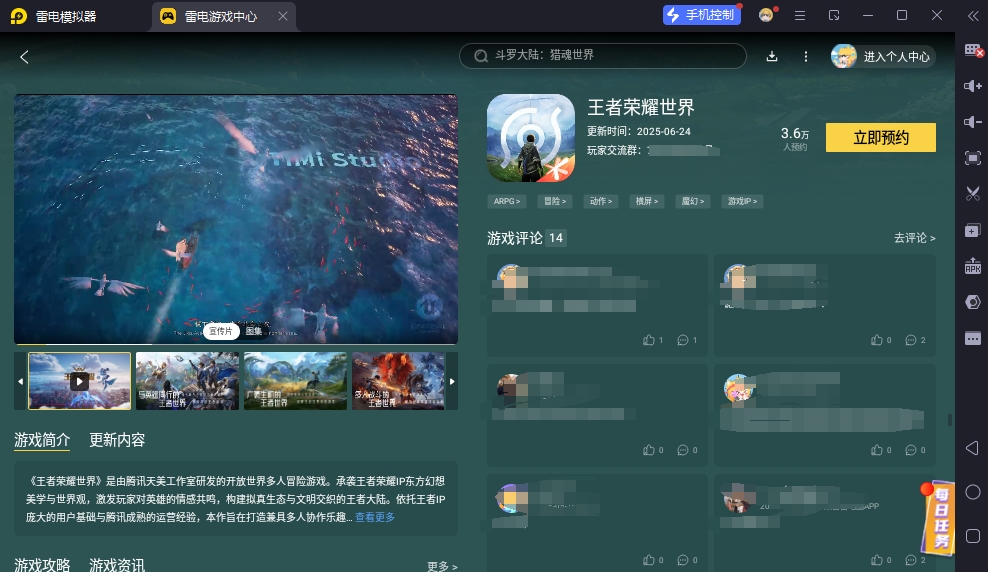This screenshot has width=988, height=572.
Task: Open emulator settings hexagon icon
Action: [x=973, y=302]
